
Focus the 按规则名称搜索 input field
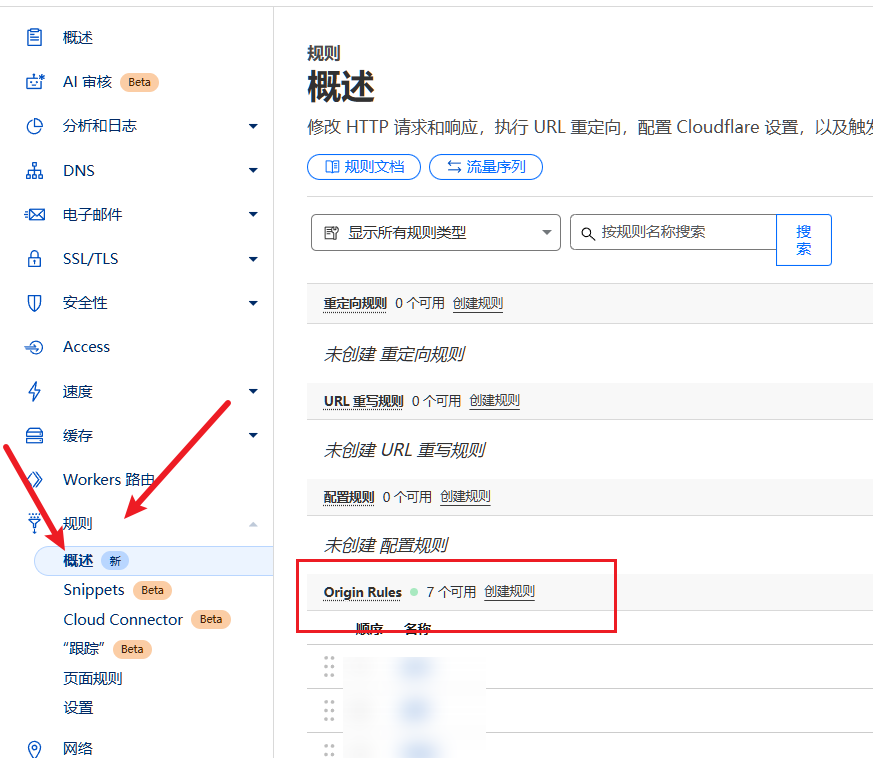pos(673,232)
